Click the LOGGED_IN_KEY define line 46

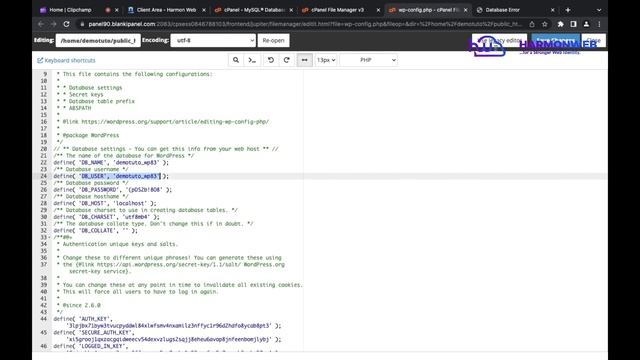point(91,346)
